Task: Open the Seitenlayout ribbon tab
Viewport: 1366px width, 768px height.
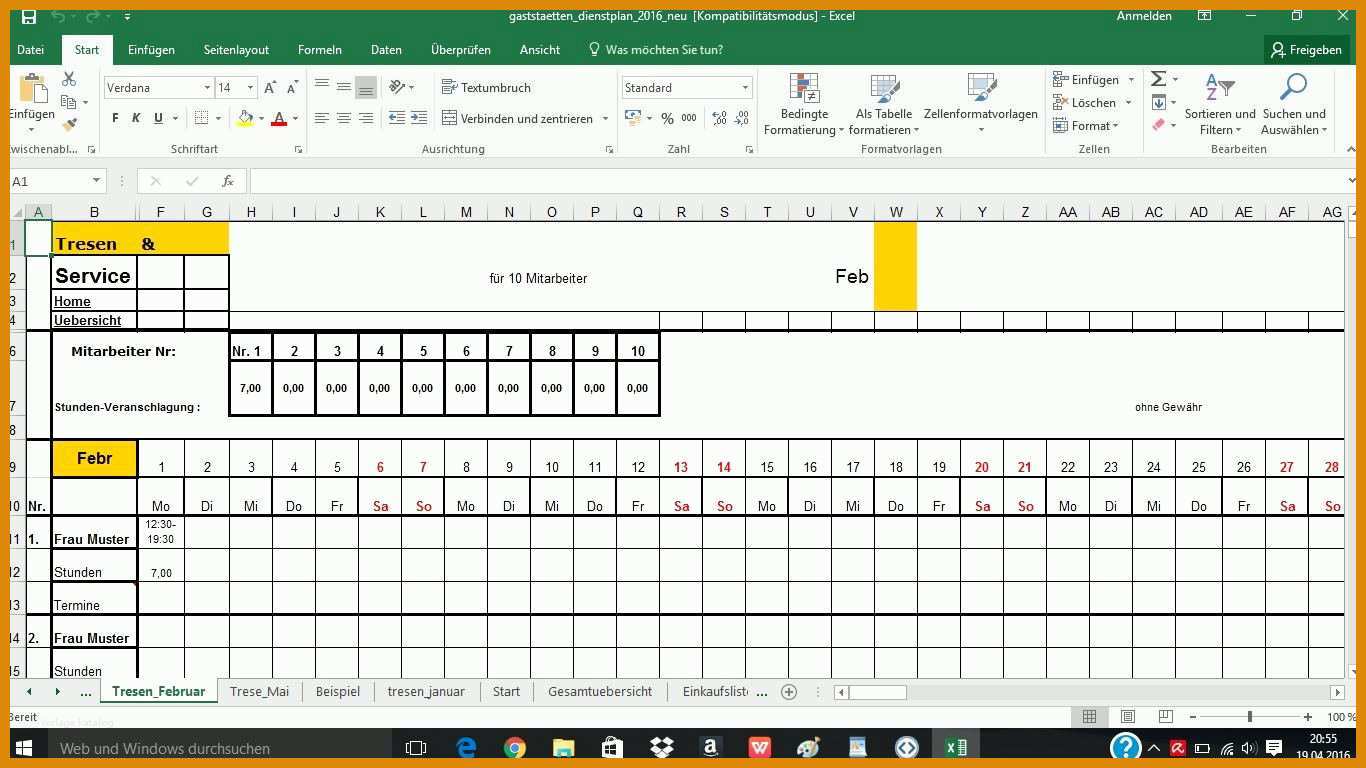Action: pos(236,49)
